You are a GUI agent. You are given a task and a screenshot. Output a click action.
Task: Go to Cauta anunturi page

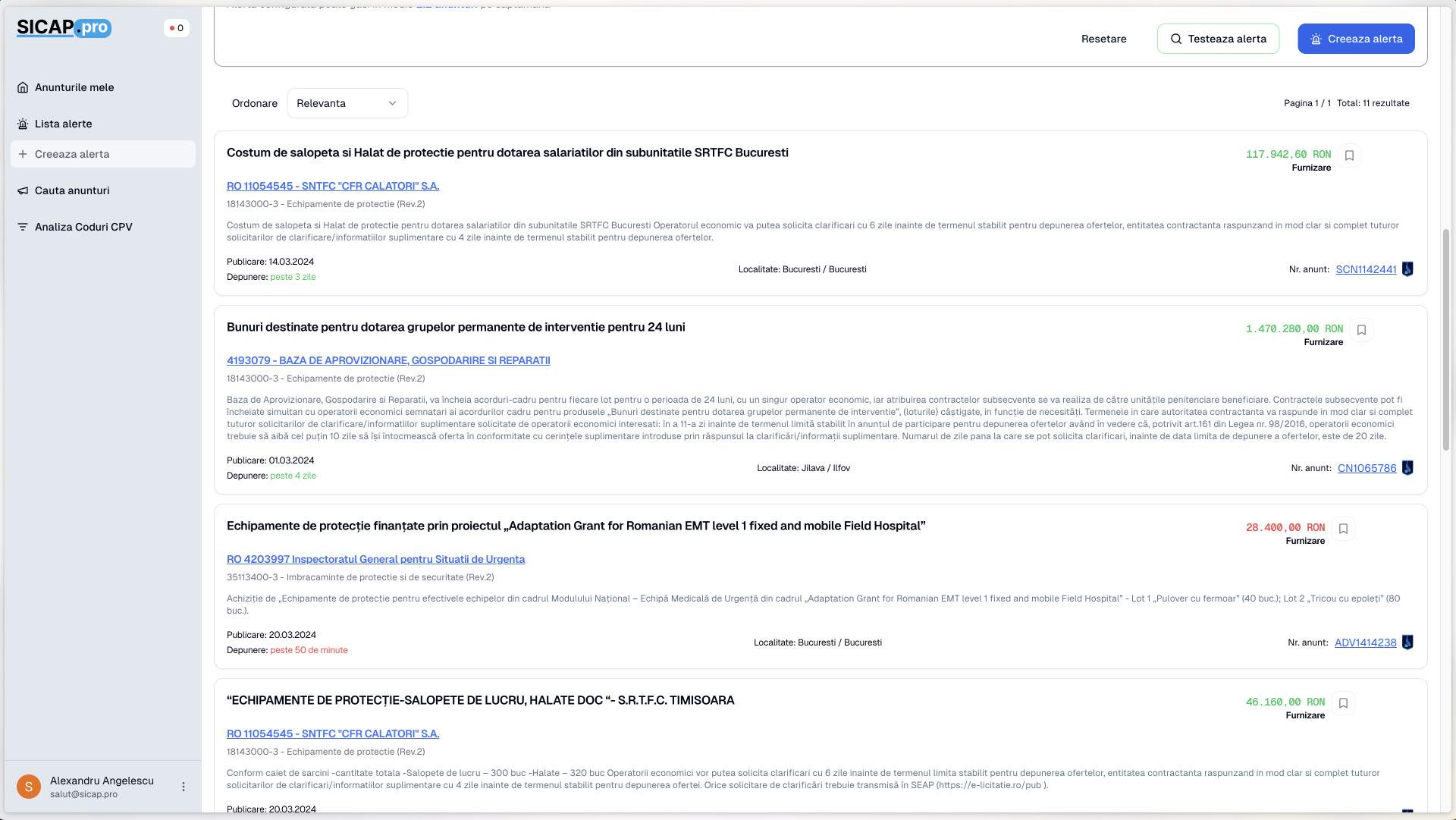pos(103,190)
